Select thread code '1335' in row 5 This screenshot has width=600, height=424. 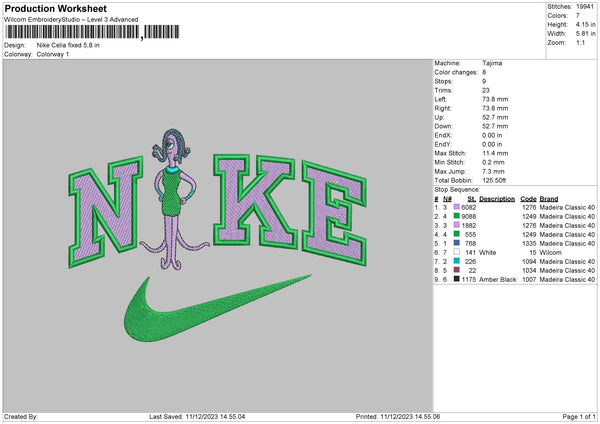coord(529,243)
